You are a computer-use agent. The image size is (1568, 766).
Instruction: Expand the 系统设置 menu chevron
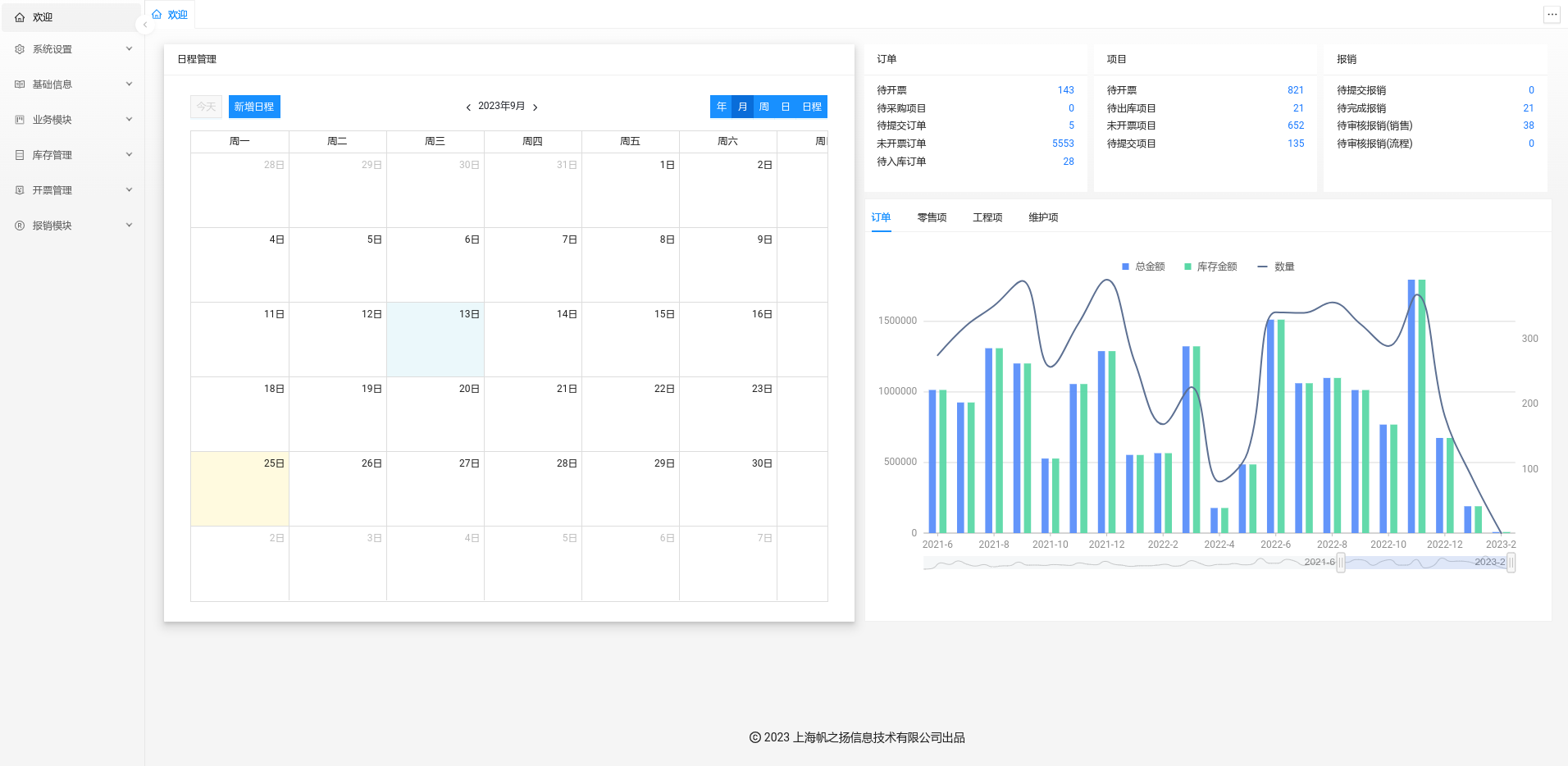129,49
